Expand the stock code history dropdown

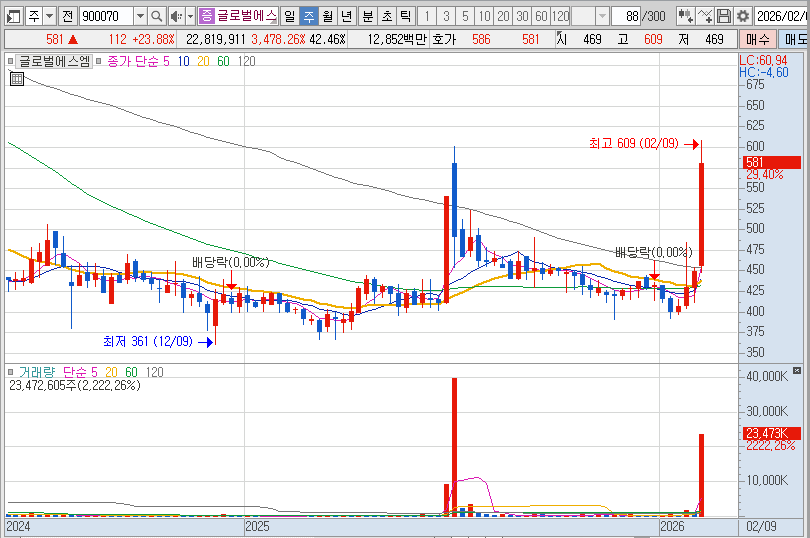(141, 17)
